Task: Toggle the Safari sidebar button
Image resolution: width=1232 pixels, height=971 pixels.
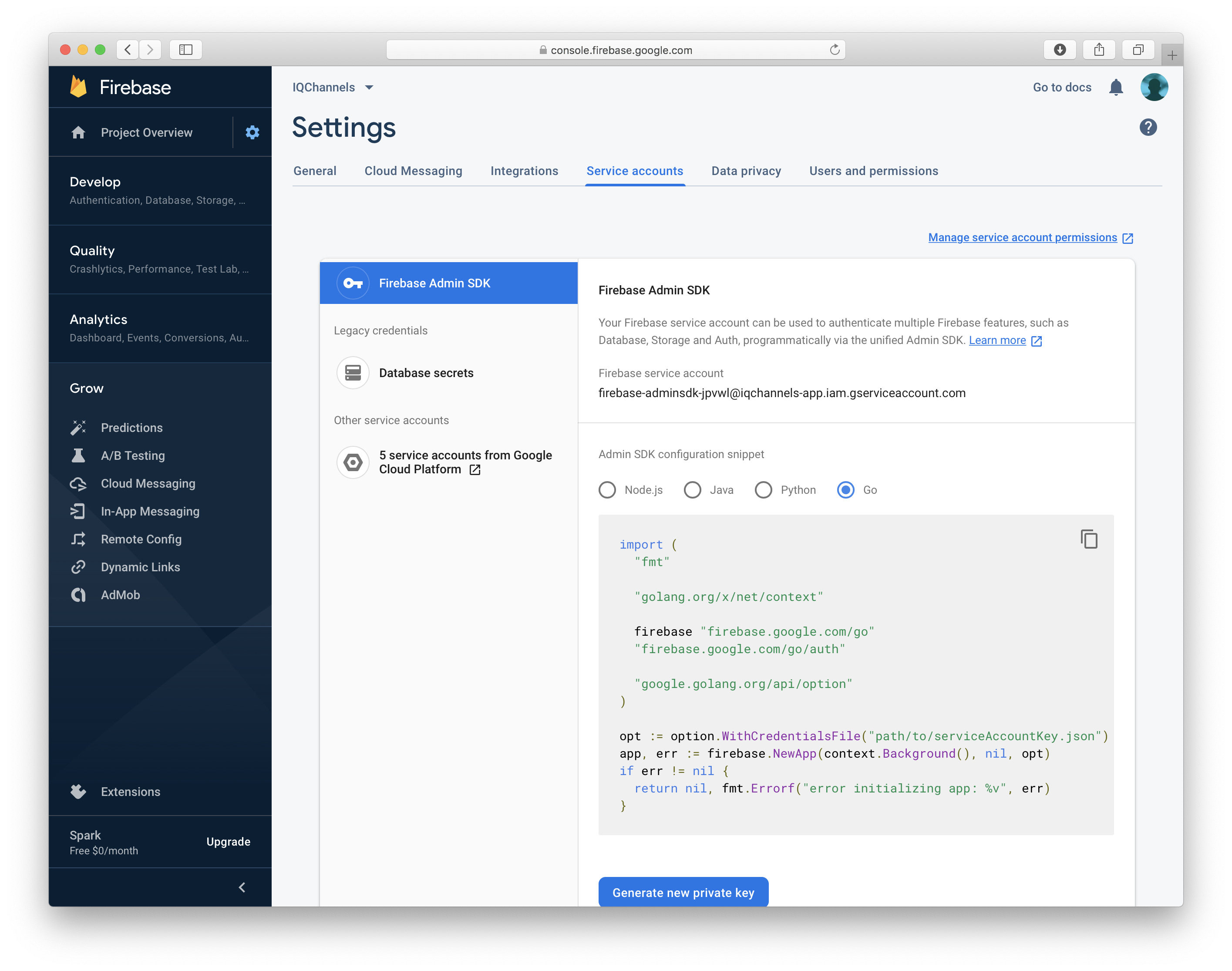Action: 186,50
